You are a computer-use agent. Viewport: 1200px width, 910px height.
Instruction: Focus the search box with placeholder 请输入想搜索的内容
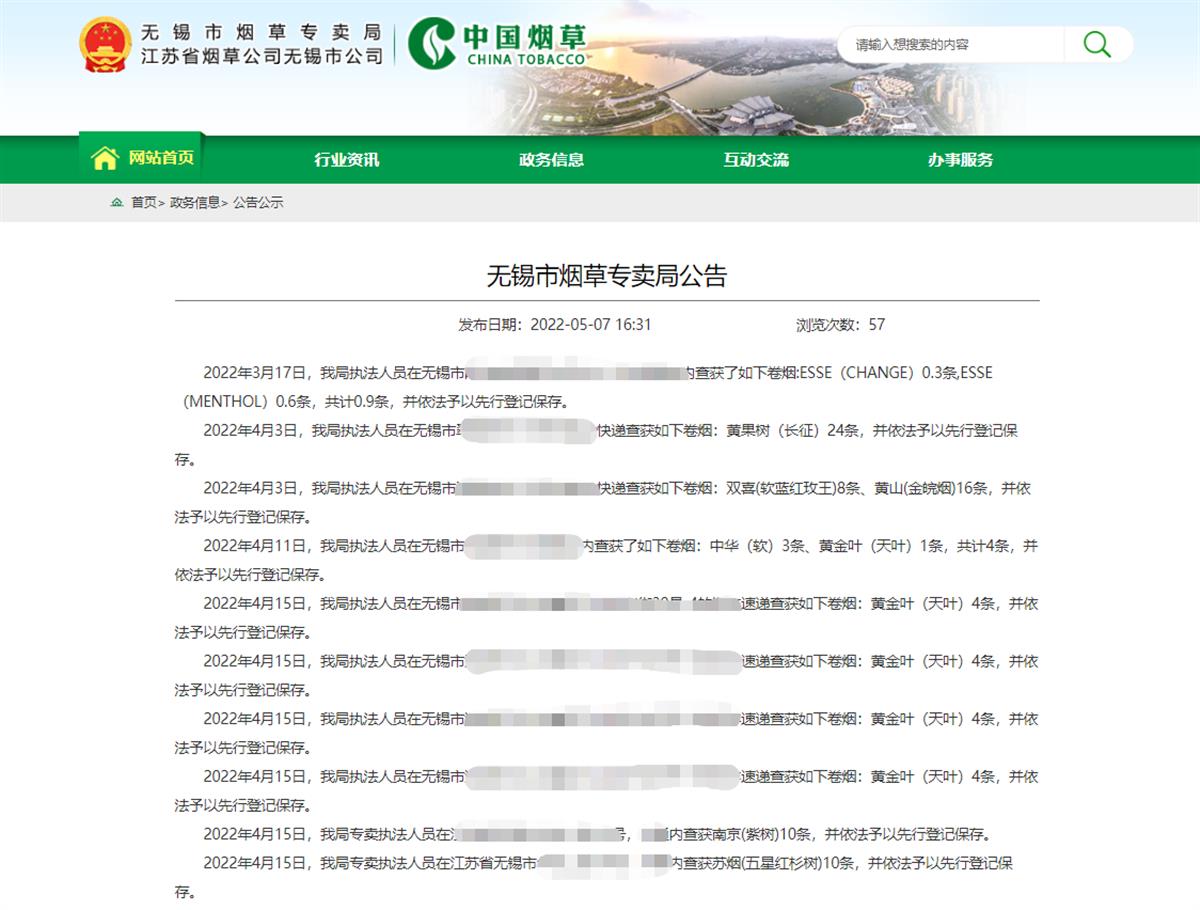point(950,45)
